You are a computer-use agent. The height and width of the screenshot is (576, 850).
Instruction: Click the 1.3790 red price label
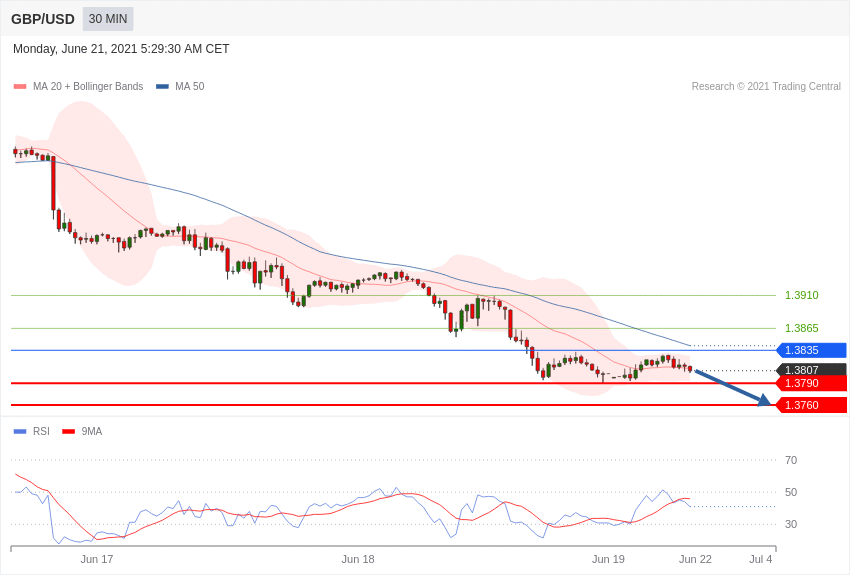click(x=811, y=383)
